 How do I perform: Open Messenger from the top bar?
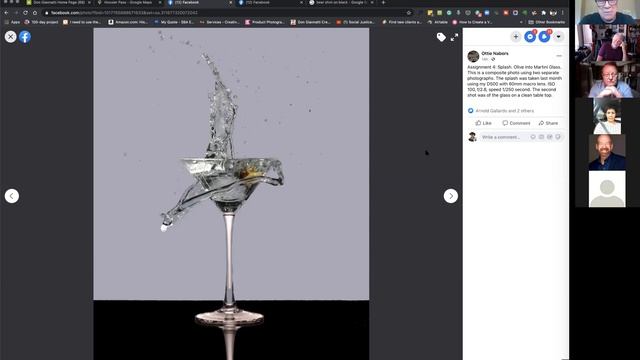point(530,37)
